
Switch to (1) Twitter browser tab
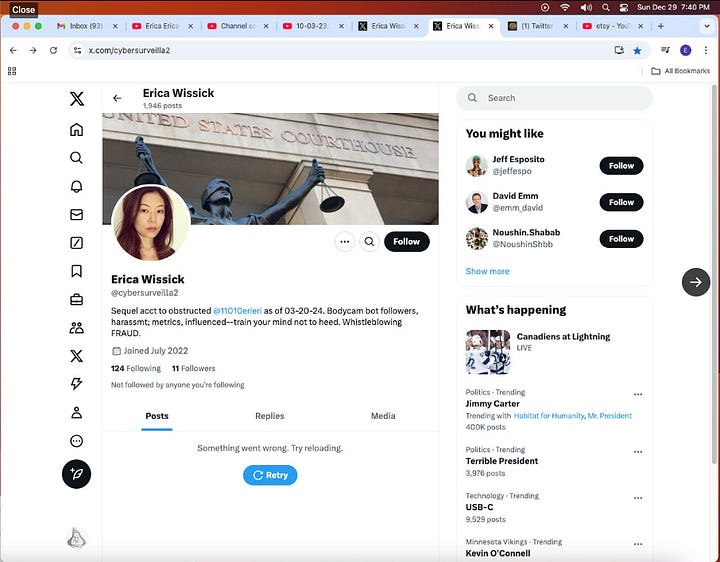tap(537, 26)
